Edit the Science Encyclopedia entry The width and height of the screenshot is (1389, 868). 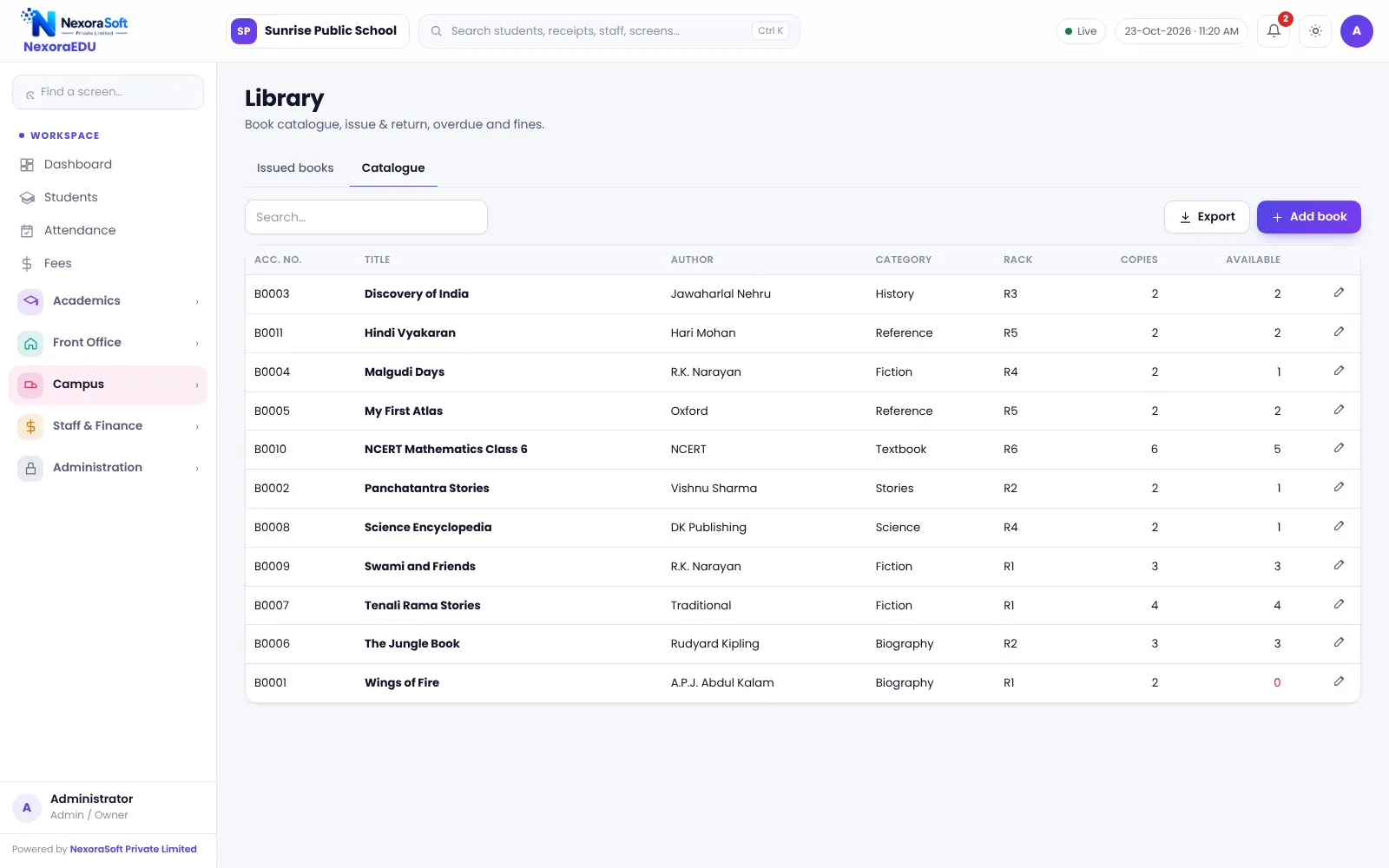point(1339,527)
